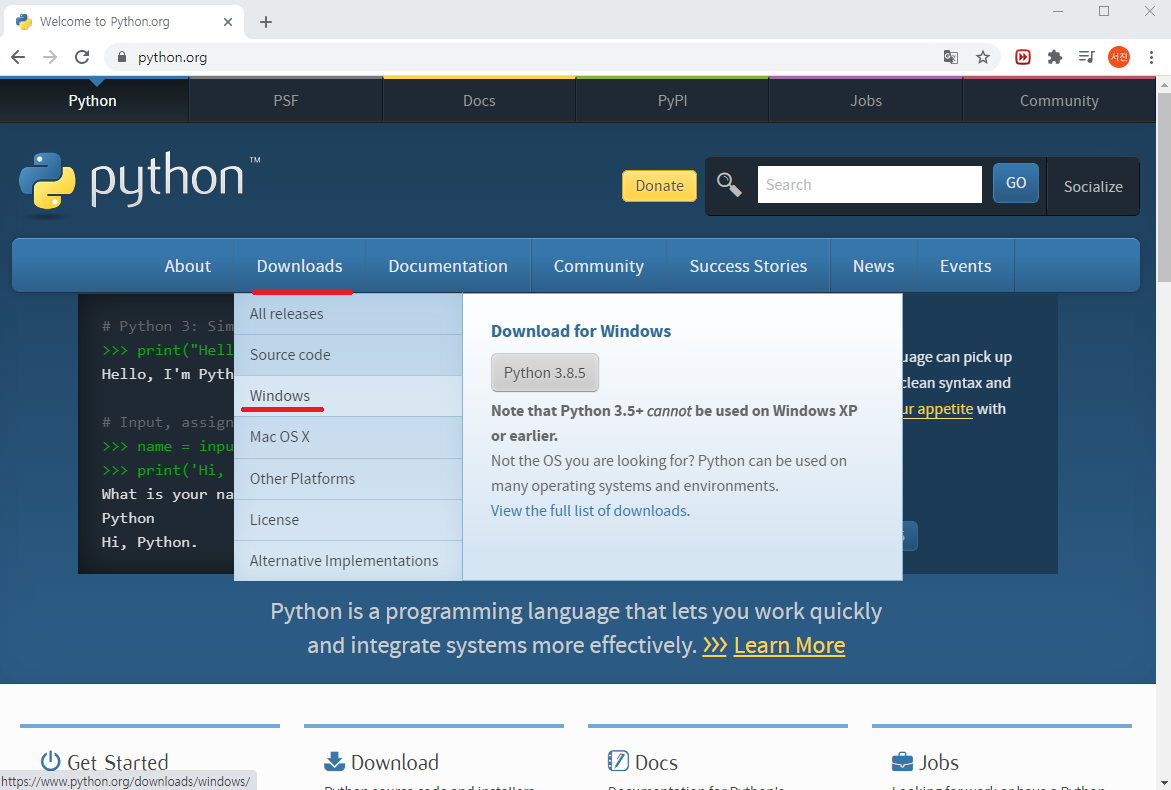The height and width of the screenshot is (790, 1171).
Task: Open the PSF top-bar tab
Action: [x=286, y=101]
